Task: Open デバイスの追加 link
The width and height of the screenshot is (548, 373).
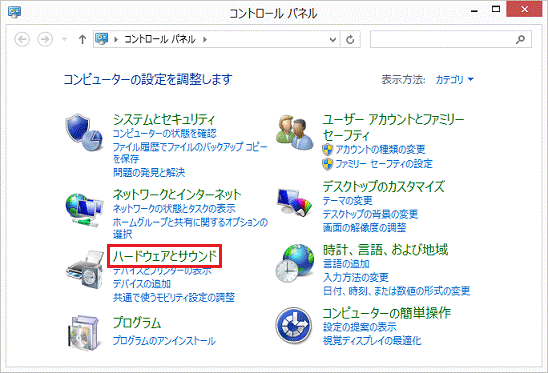Action: [142, 284]
